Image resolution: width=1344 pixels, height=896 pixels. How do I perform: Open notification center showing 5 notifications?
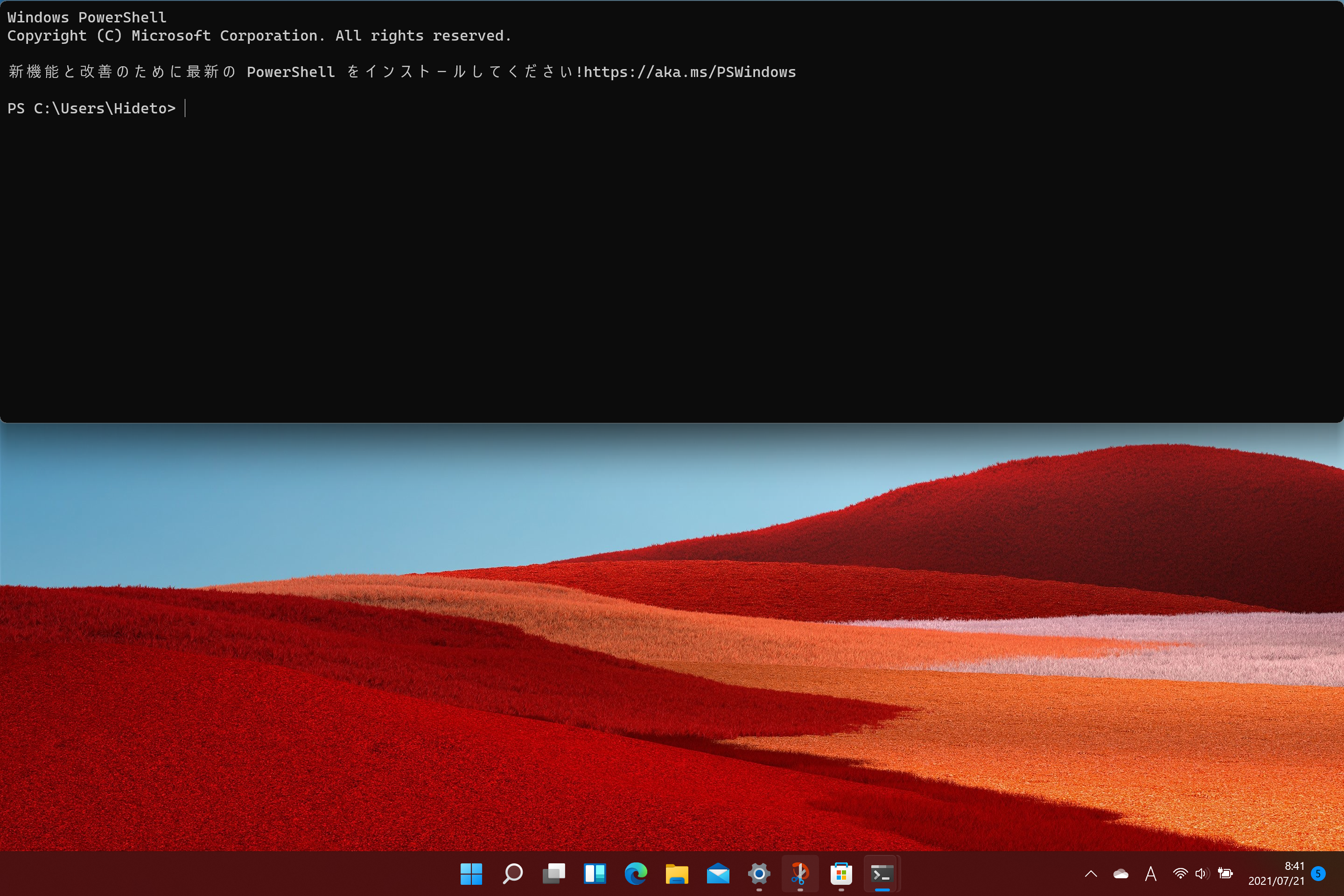tap(1318, 874)
